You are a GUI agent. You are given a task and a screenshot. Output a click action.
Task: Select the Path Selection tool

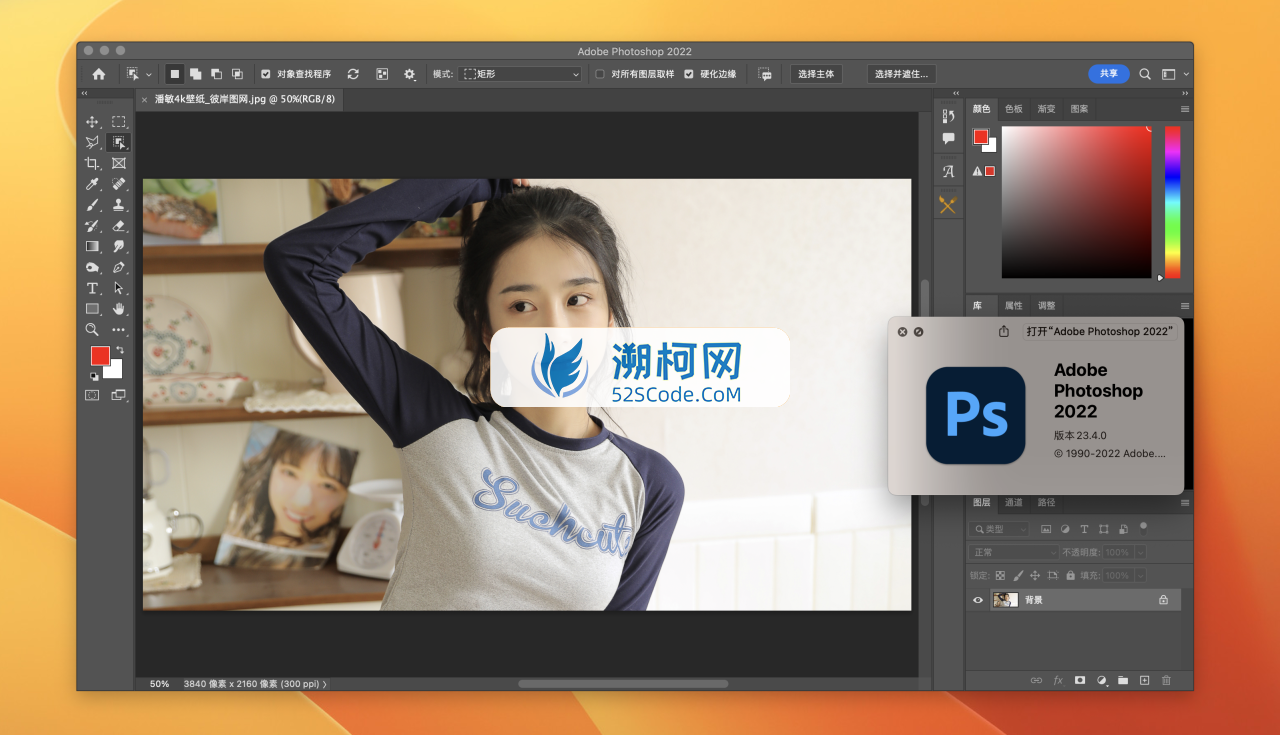(119, 288)
